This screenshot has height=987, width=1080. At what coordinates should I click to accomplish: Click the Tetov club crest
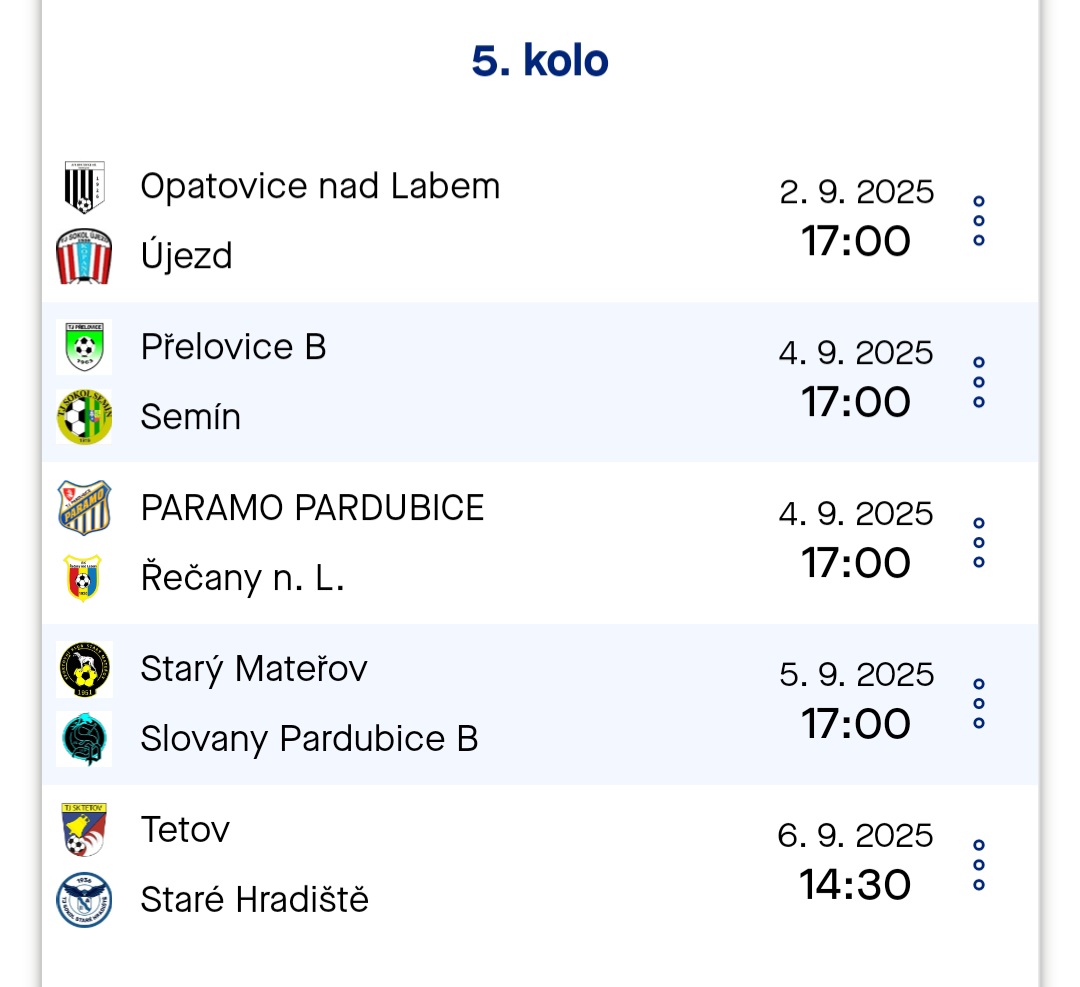point(84,830)
